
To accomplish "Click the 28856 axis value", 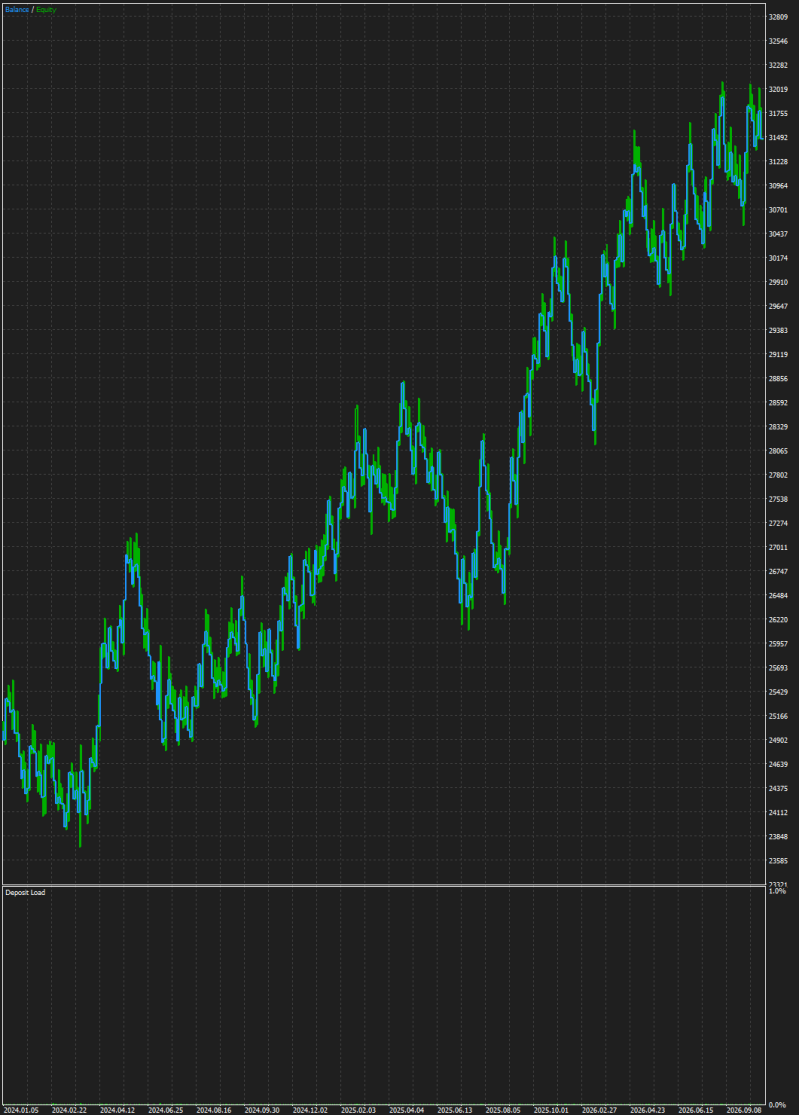I will point(778,379).
